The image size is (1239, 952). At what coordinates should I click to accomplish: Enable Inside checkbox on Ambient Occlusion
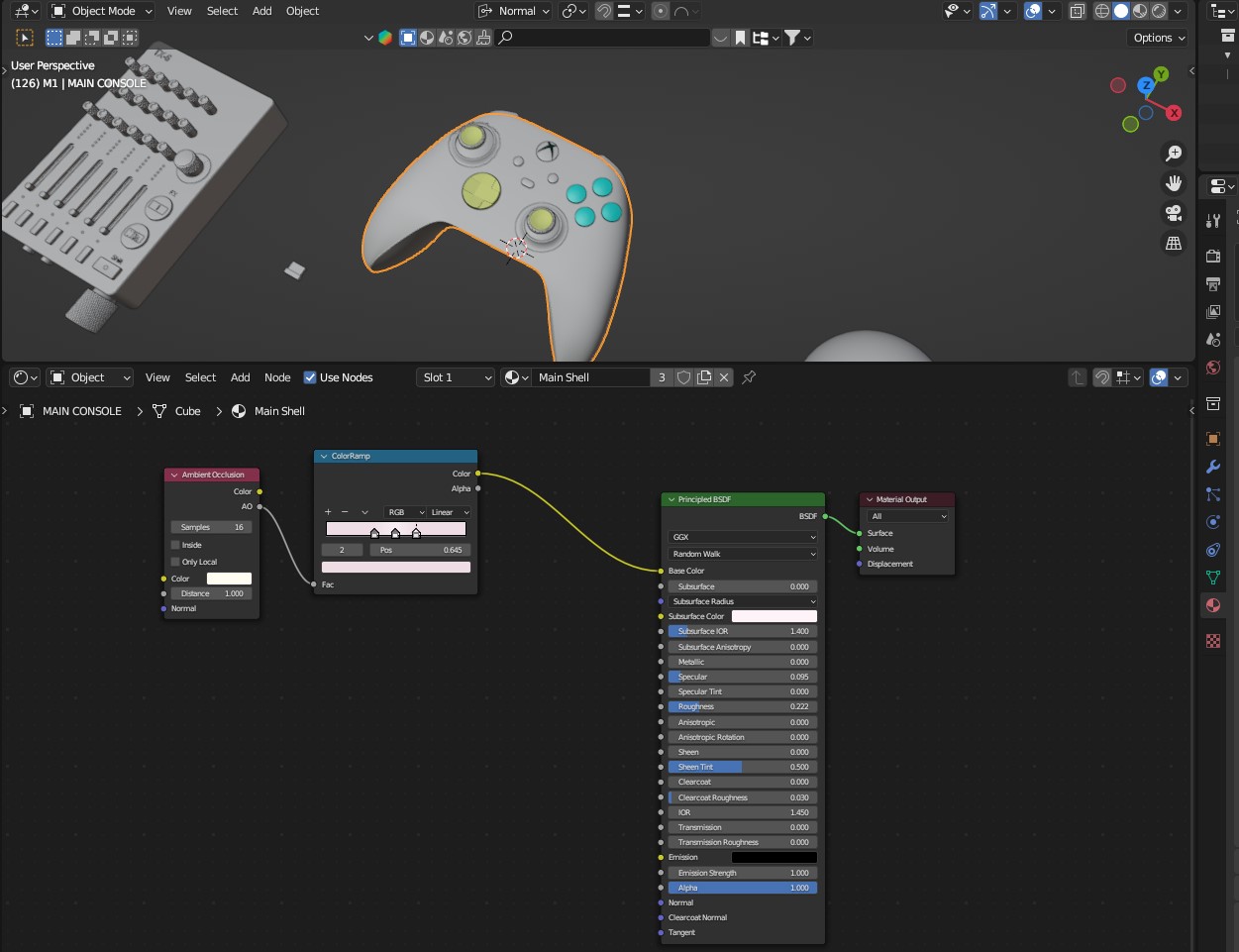pyautogui.click(x=176, y=545)
